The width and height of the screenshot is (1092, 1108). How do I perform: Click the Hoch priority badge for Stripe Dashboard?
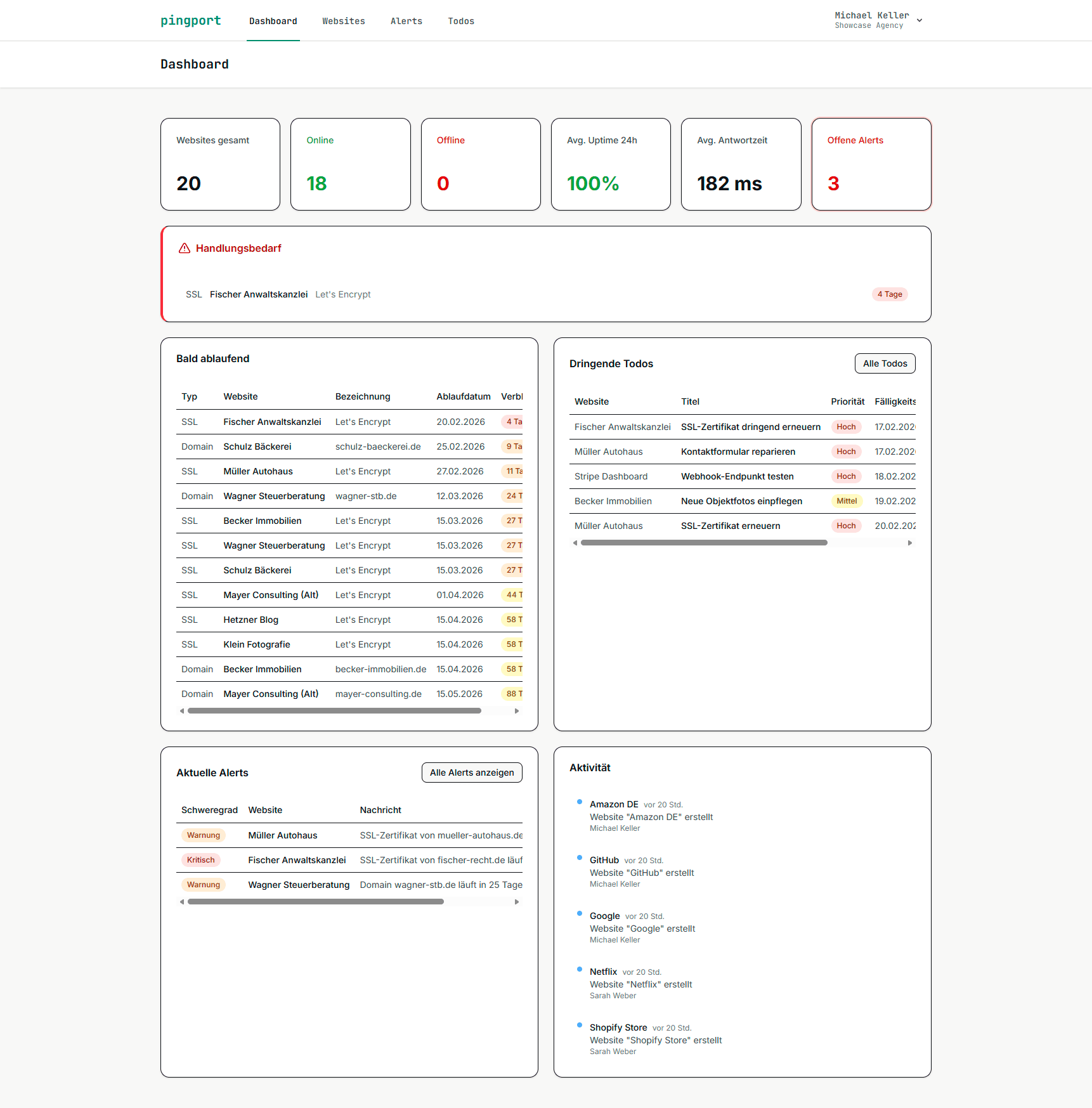(x=846, y=476)
